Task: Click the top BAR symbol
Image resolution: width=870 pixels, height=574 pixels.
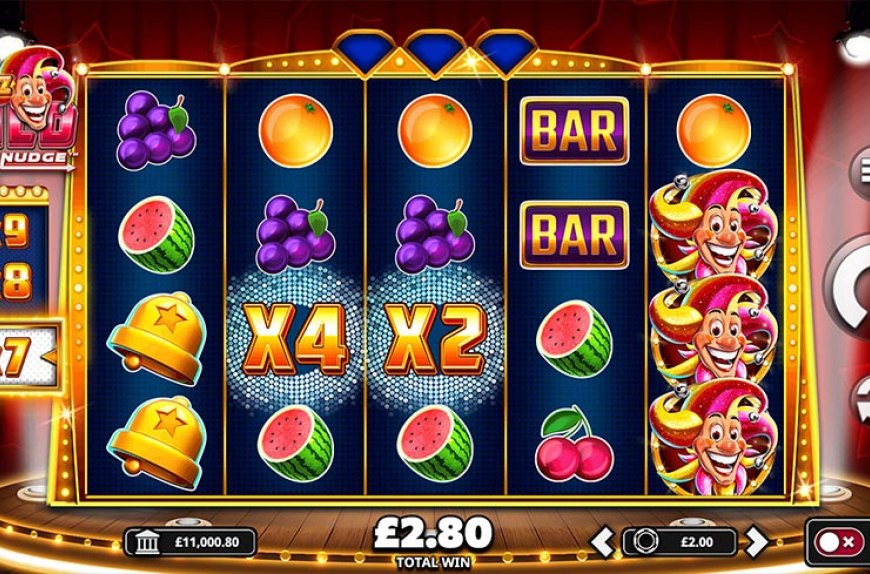Action: coord(574,131)
